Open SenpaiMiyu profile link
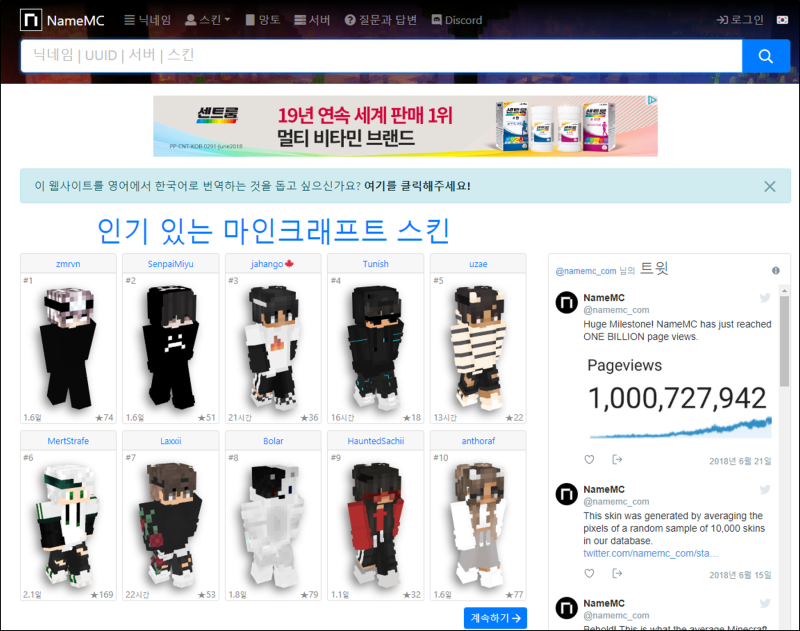The width and height of the screenshot is (800, 631). tap(170, 264)
